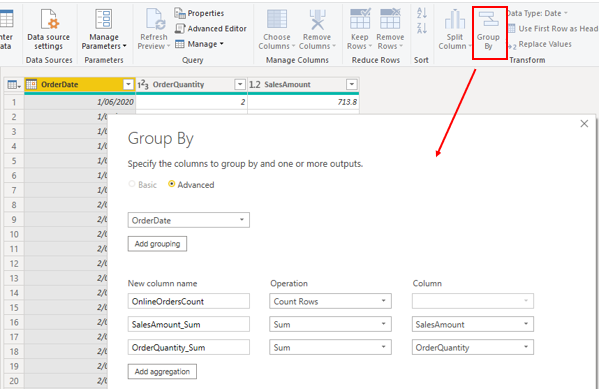Click Keep Rows icon
Viewport: 601px width, 389px height.
(x=360, y=18)
